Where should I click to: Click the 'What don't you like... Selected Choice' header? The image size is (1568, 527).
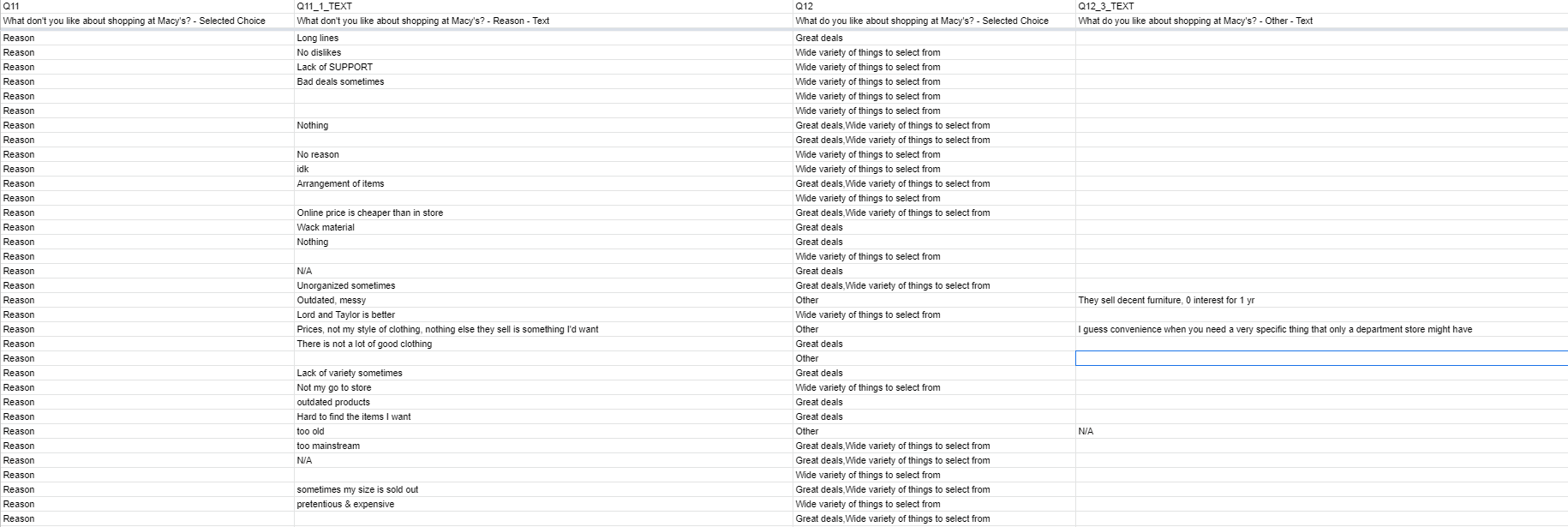[147, 21]
